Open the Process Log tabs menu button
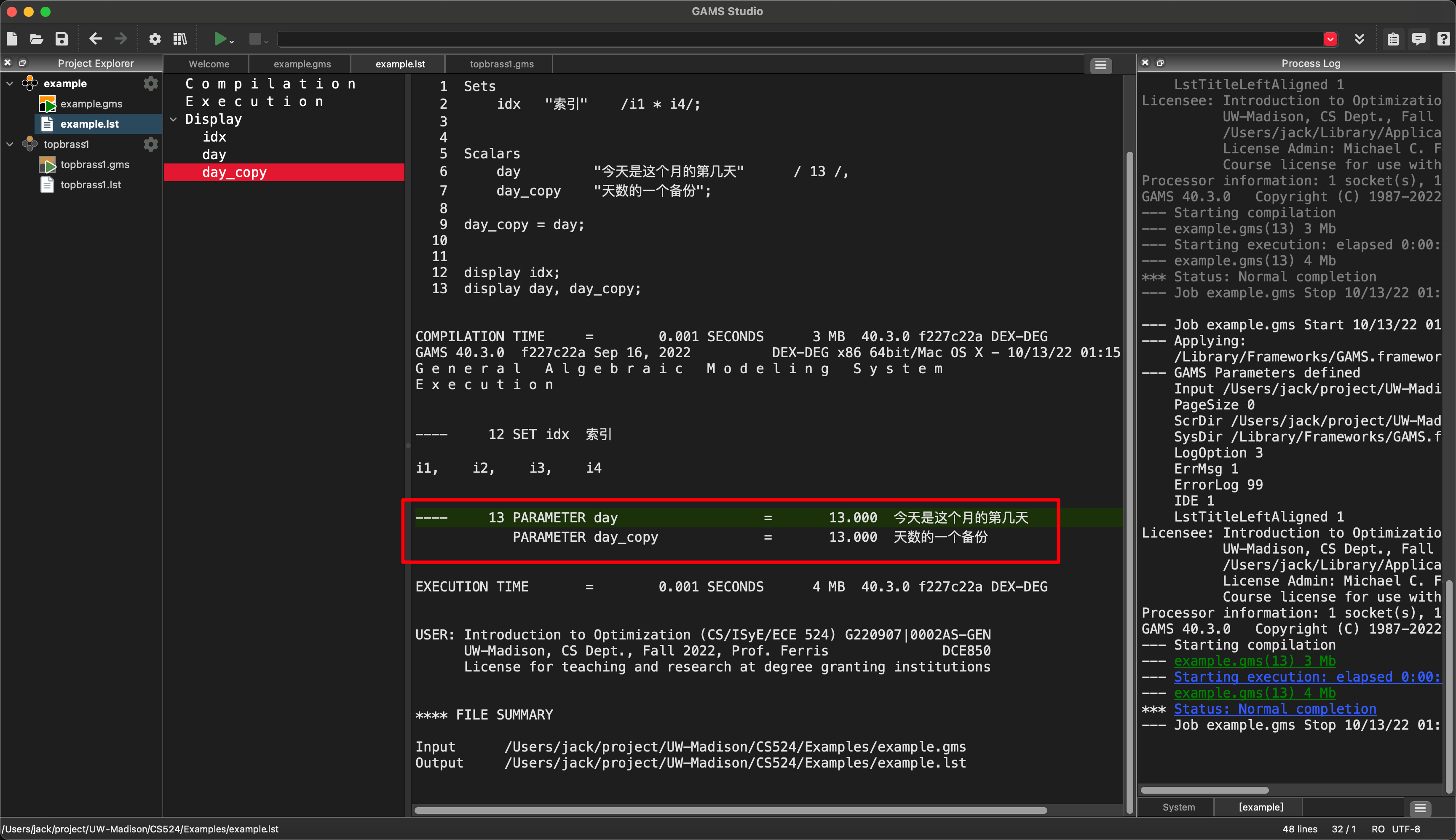The image size is (1456, 840). click(x=1420, y=808)
